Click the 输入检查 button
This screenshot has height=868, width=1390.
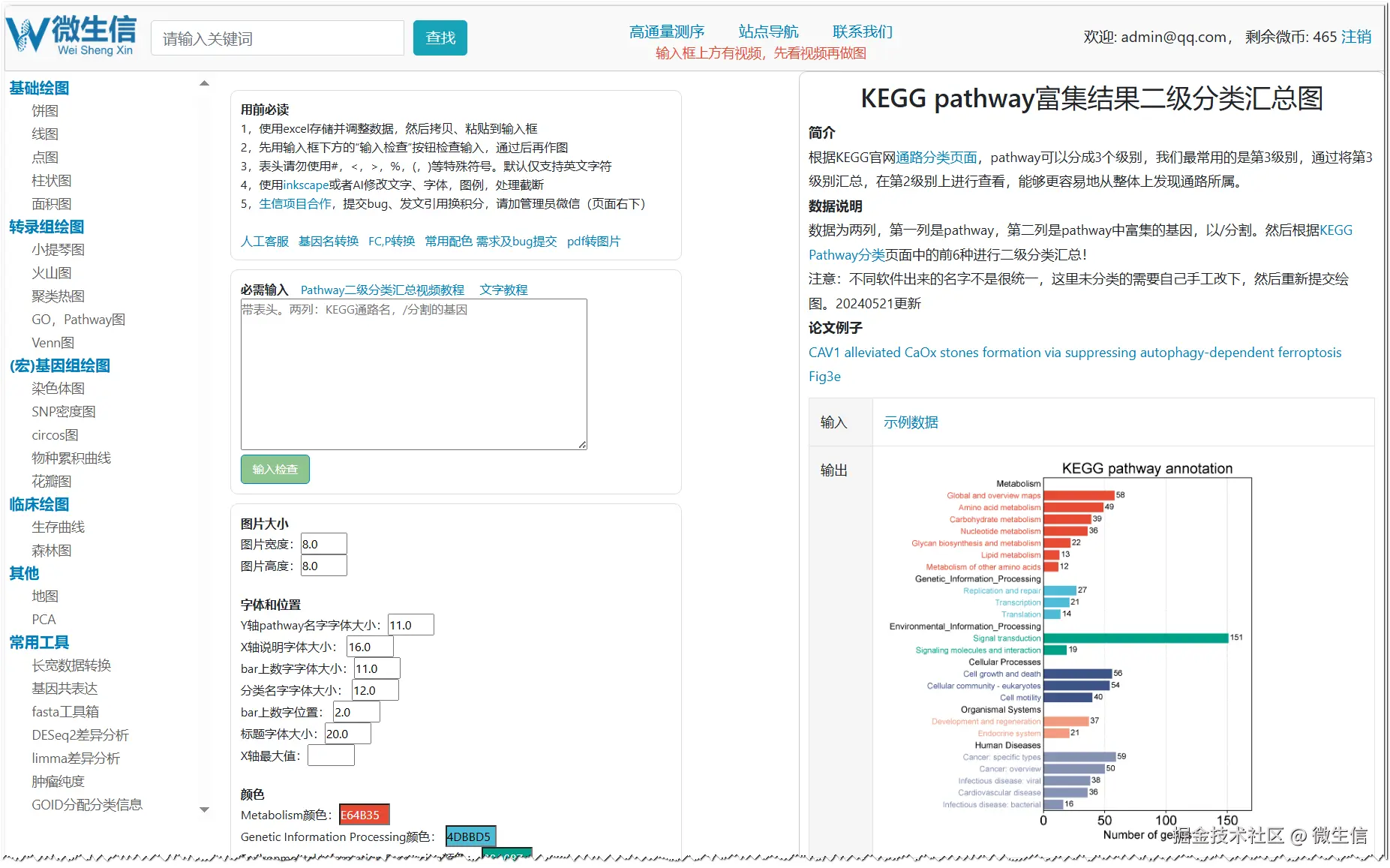(x=275, y=470)
